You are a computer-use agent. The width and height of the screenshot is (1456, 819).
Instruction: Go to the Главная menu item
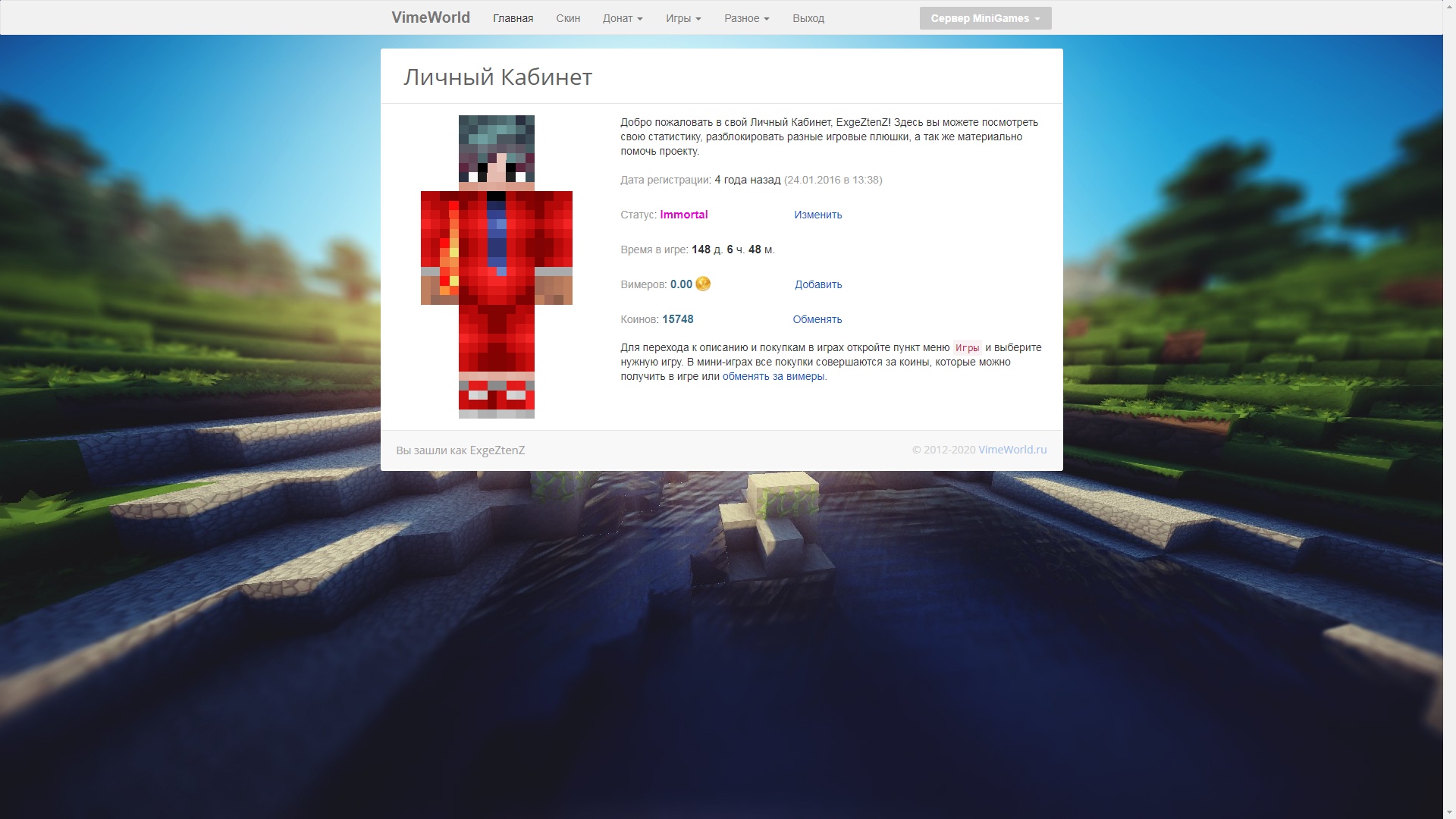513,18
